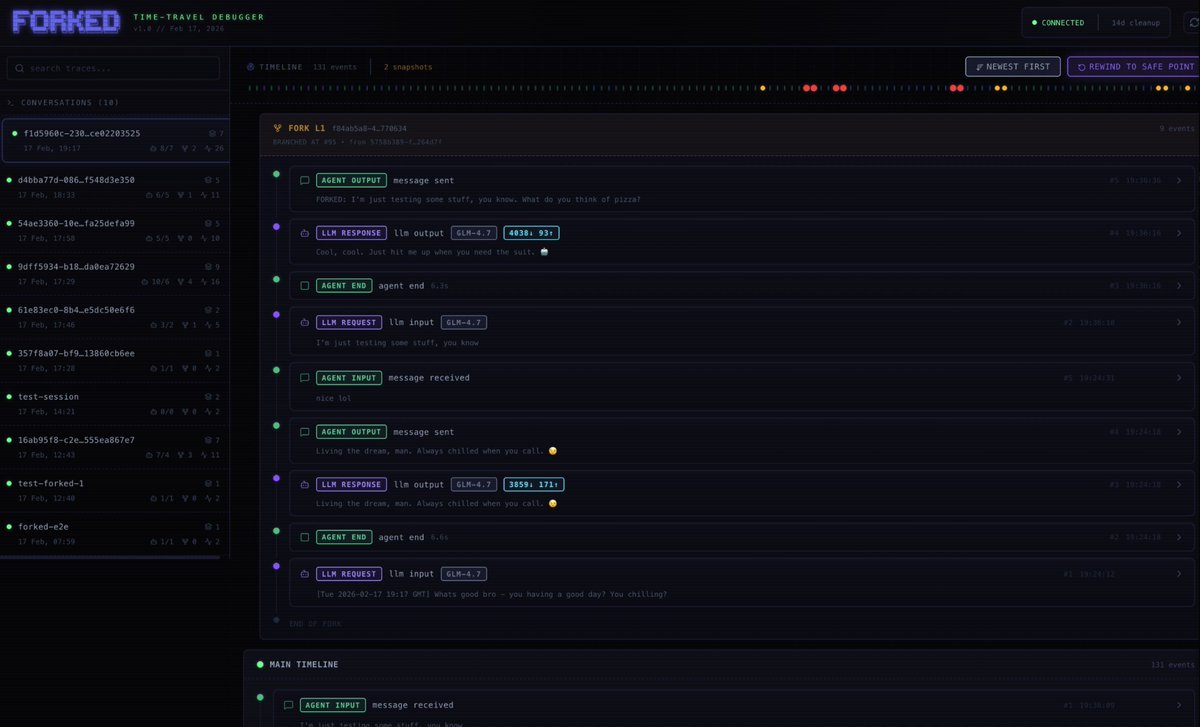Click the chat bubble icon on the FORKED pizza output event
Viewport: 1200px width, 727px height.
coord(305,180)
